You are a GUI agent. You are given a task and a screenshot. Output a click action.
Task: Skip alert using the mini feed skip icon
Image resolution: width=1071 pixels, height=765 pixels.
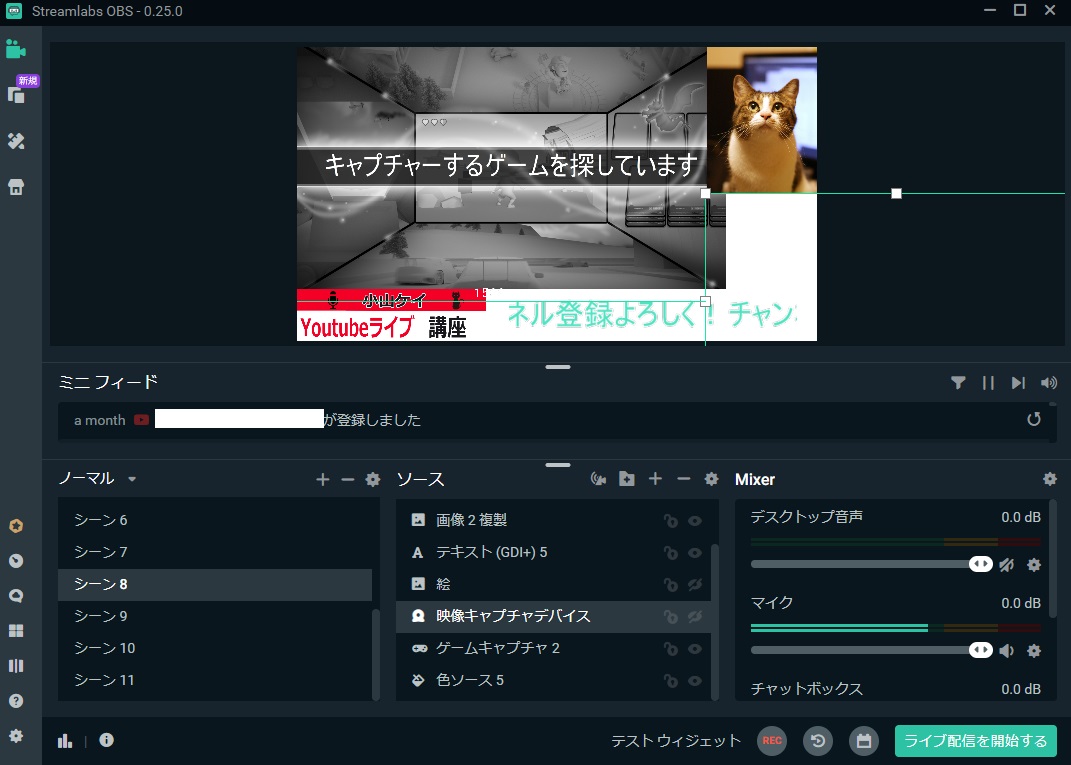coord(1018,382)
